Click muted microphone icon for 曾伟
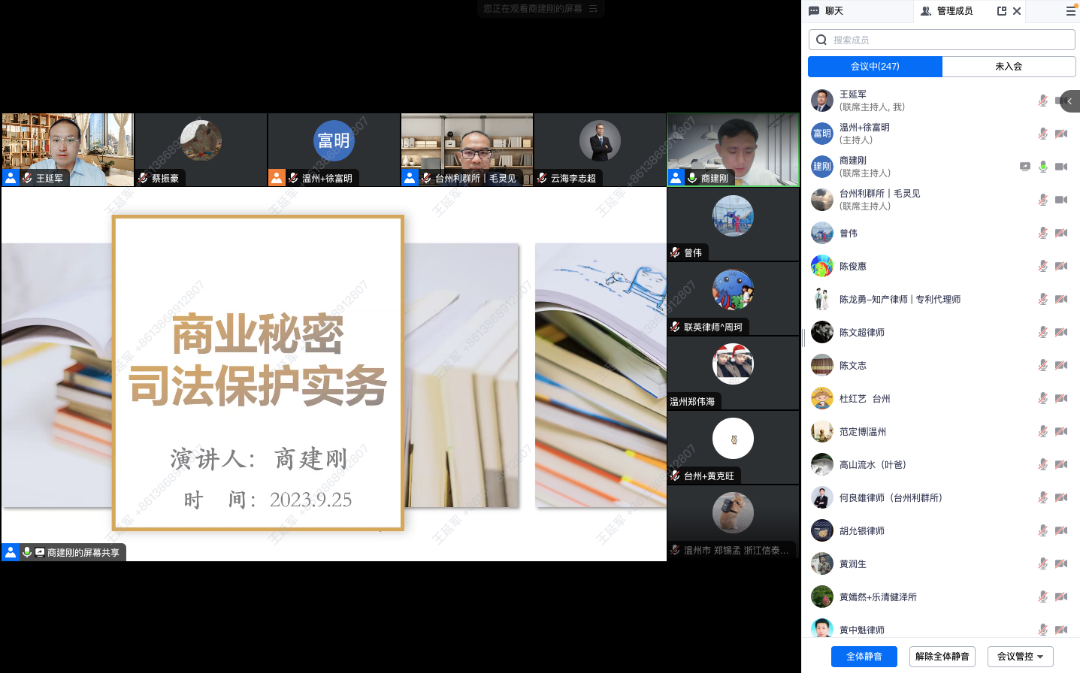Viewport: 1080px width, 673px height. tap(1043, 233)
